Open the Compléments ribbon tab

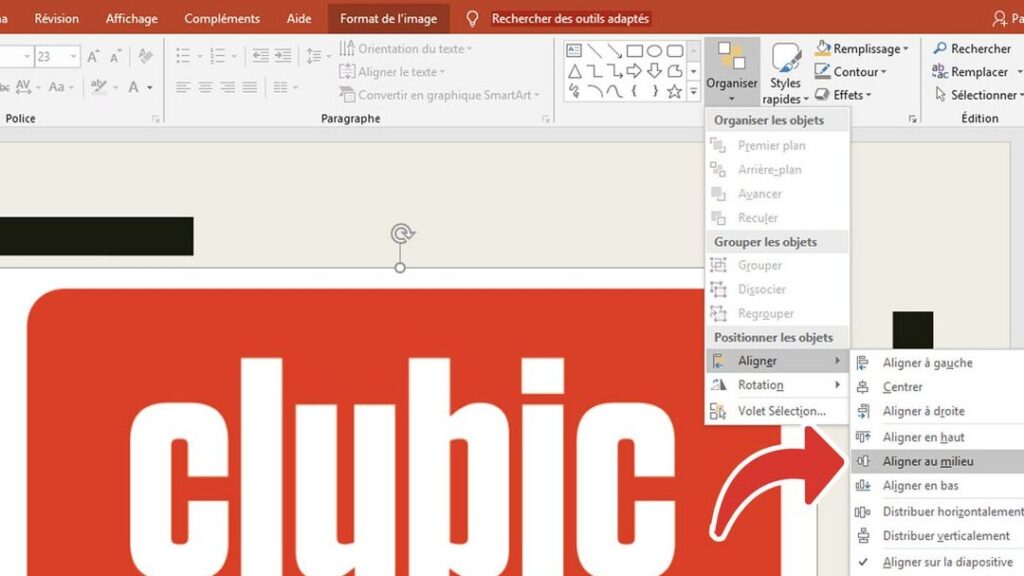(221, 18)
